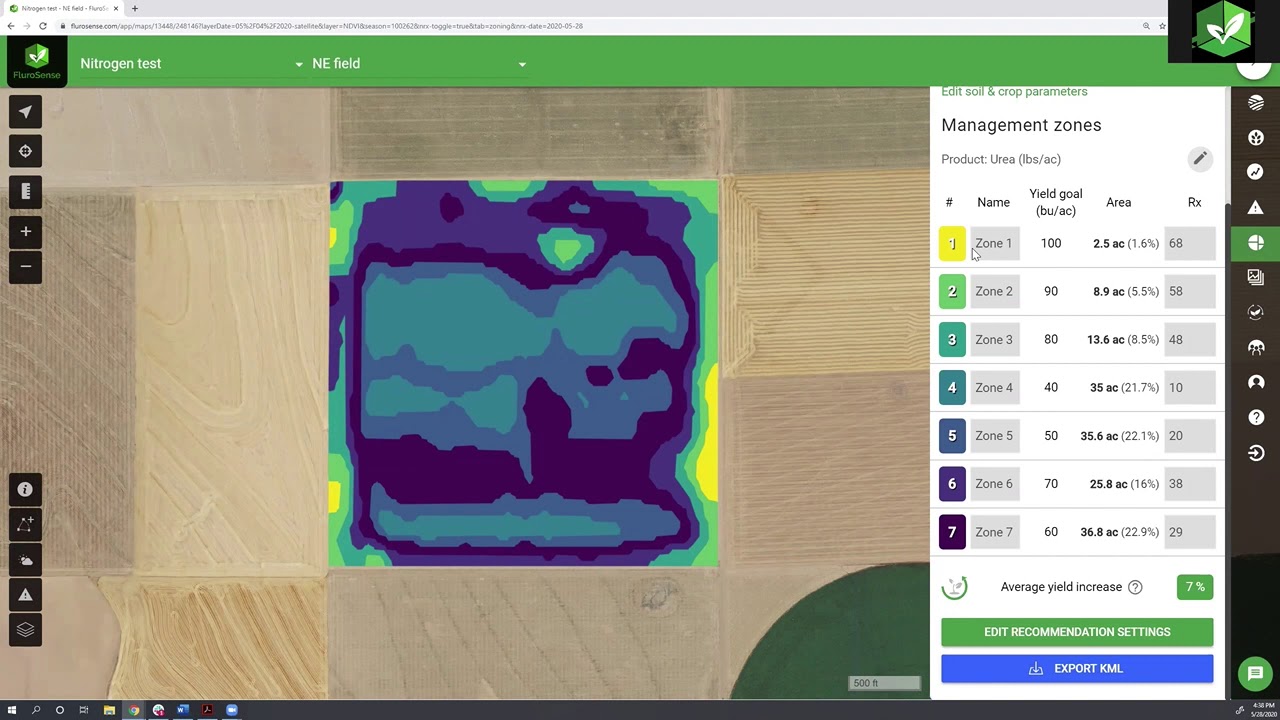Click the average yield increase info icon
The height and width of the screenshot is (720, 1280).
1135,587
